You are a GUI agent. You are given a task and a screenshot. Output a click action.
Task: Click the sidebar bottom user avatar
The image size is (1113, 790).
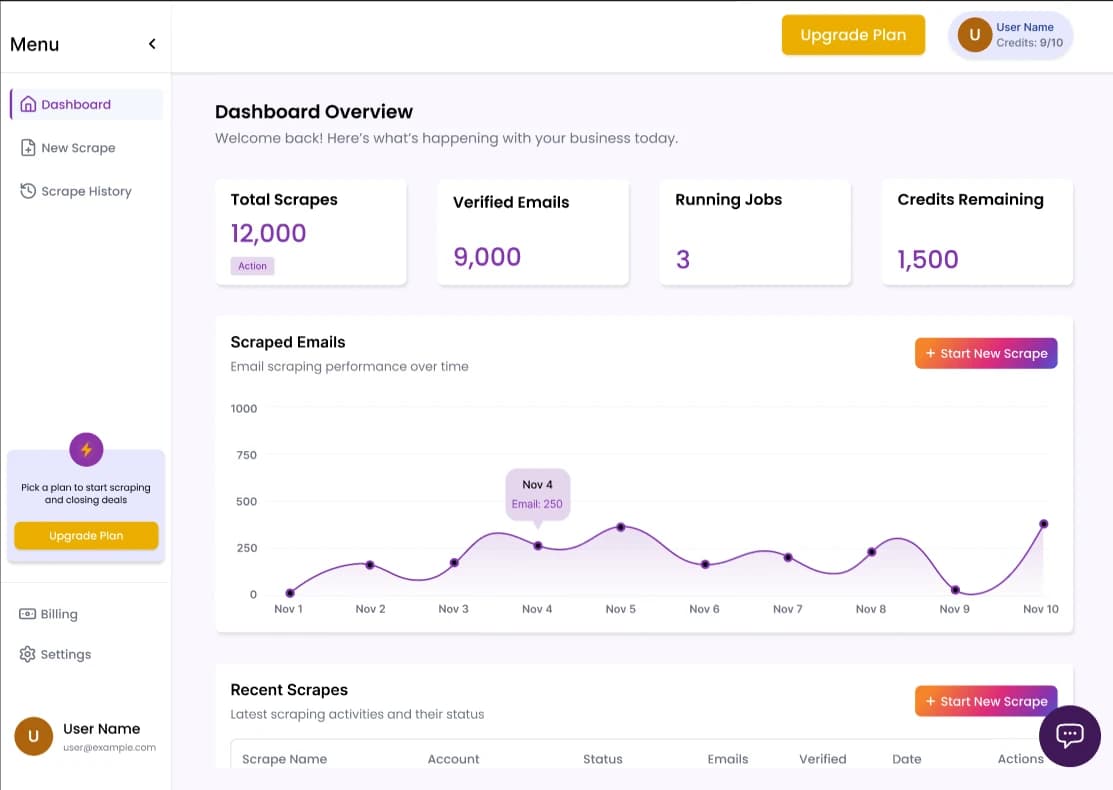click(x=33, y=737)
